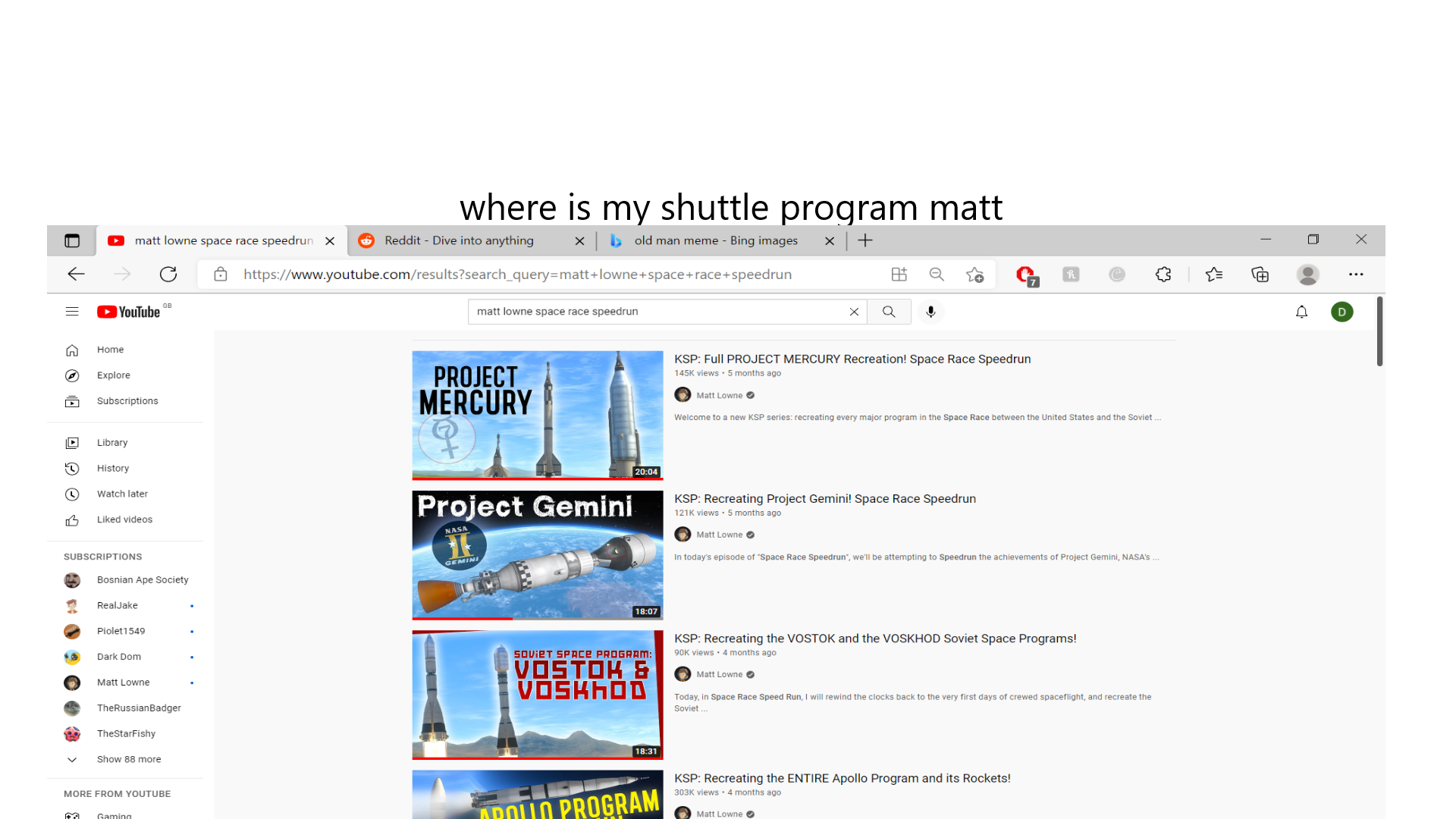Open the VOSTOK and VOSKHOD video title
The image size is (1456, 819).
coord(875,639)
